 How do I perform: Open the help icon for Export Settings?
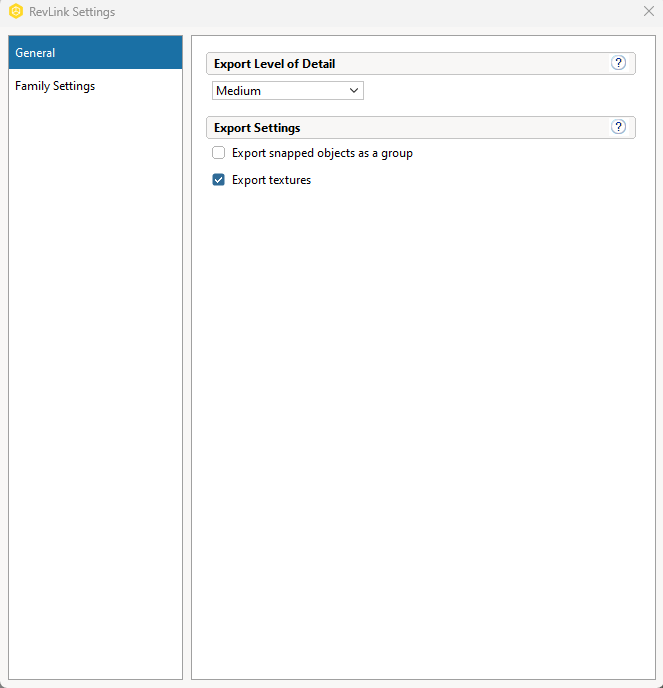click(618, 127)
